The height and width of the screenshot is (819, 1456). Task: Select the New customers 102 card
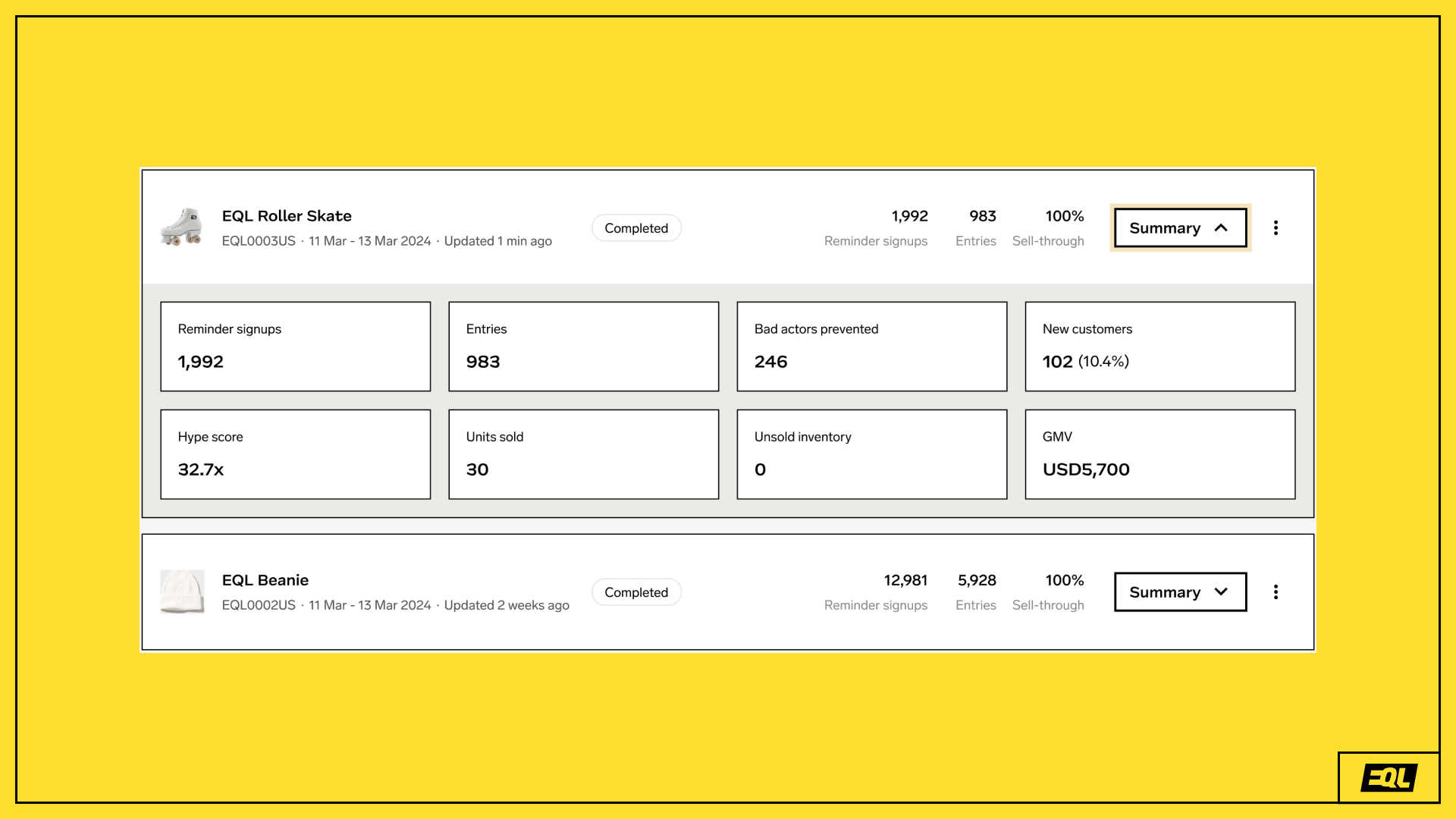click(1160, 347)
